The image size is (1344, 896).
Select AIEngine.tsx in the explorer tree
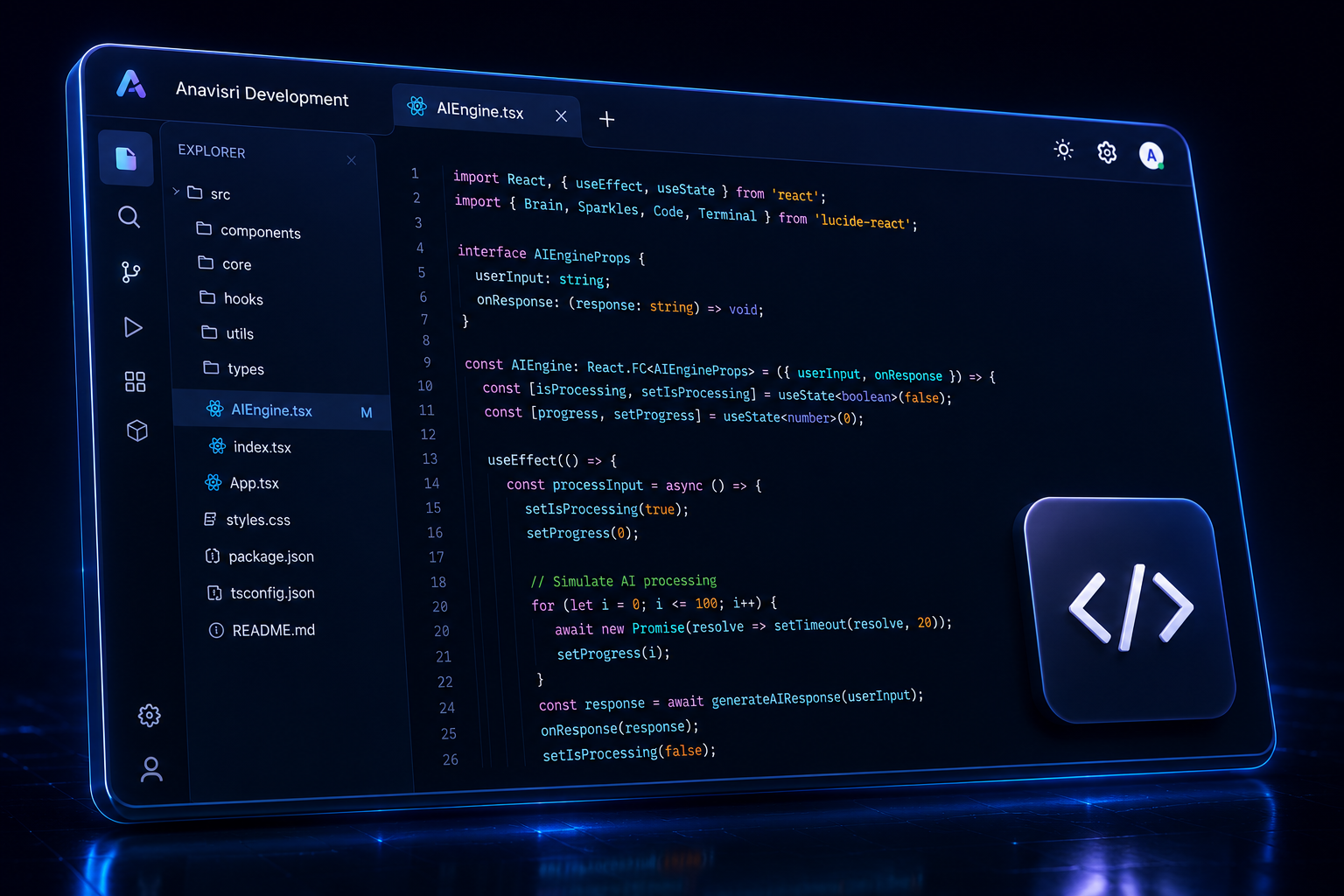click(x=281, y=409)
